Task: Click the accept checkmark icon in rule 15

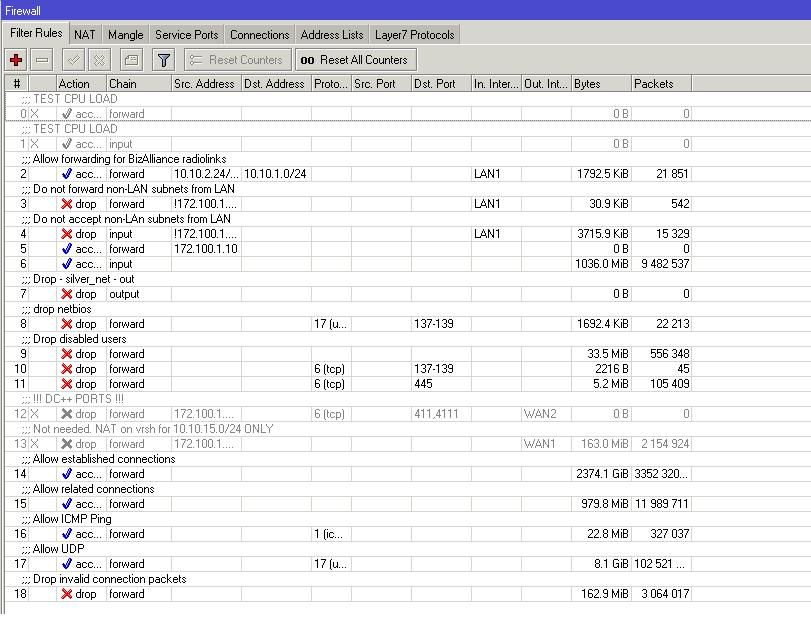Action: (x=67, y=504)
